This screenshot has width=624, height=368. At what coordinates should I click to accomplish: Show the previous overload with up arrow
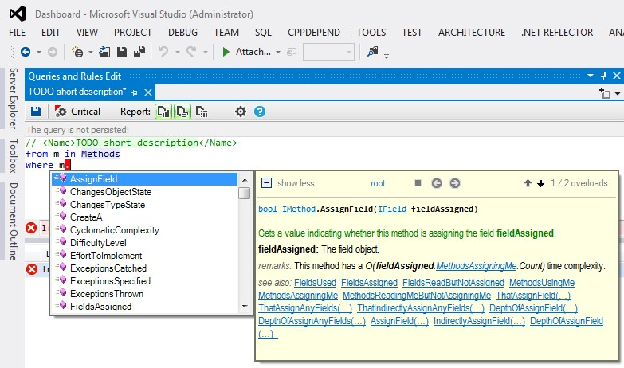coord(528,183)
